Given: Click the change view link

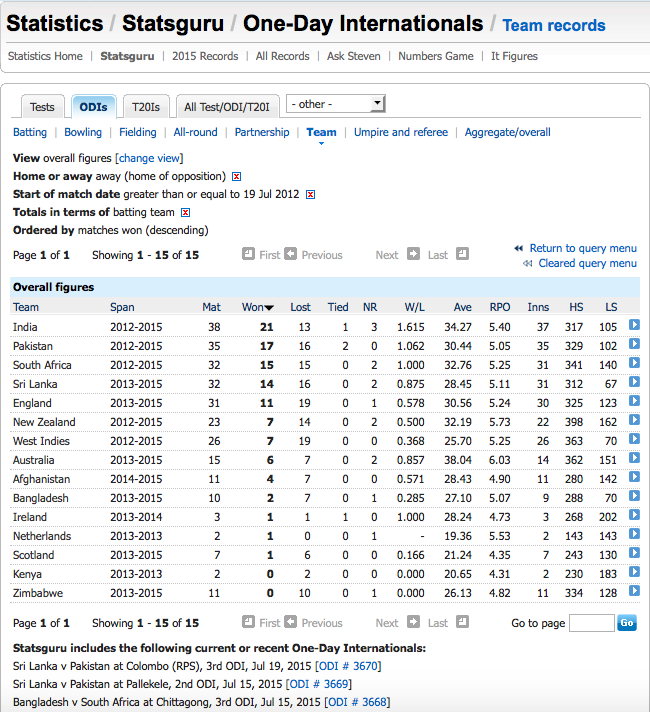Looking at the screenshot, I should click(x=149, y=158).
